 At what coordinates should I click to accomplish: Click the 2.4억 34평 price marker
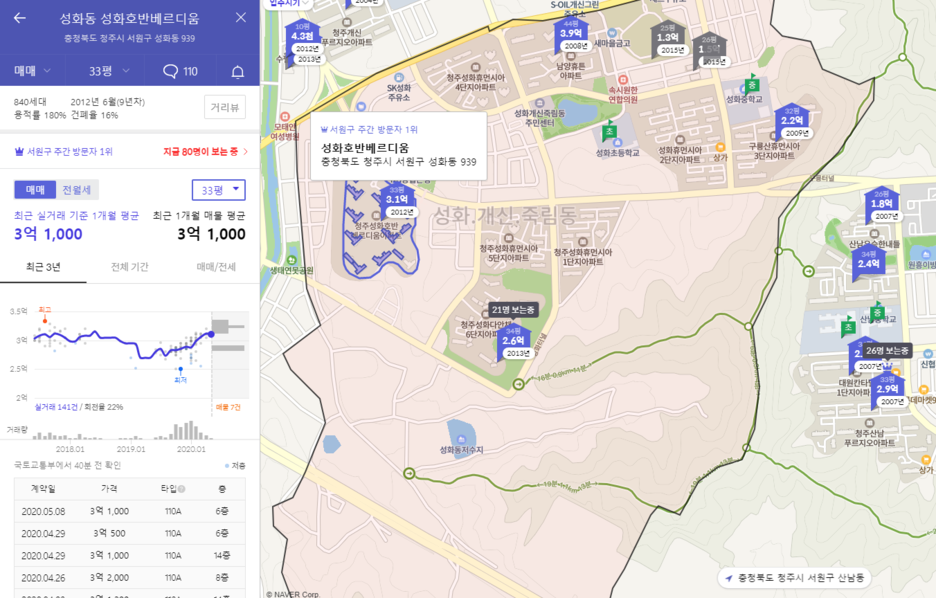(x=869, y=263)
